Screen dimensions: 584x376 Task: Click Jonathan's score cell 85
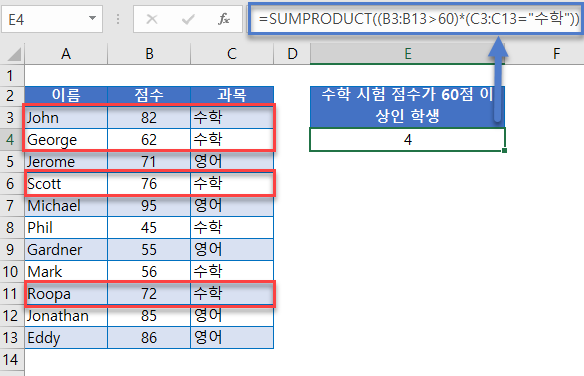click(149, 316)
